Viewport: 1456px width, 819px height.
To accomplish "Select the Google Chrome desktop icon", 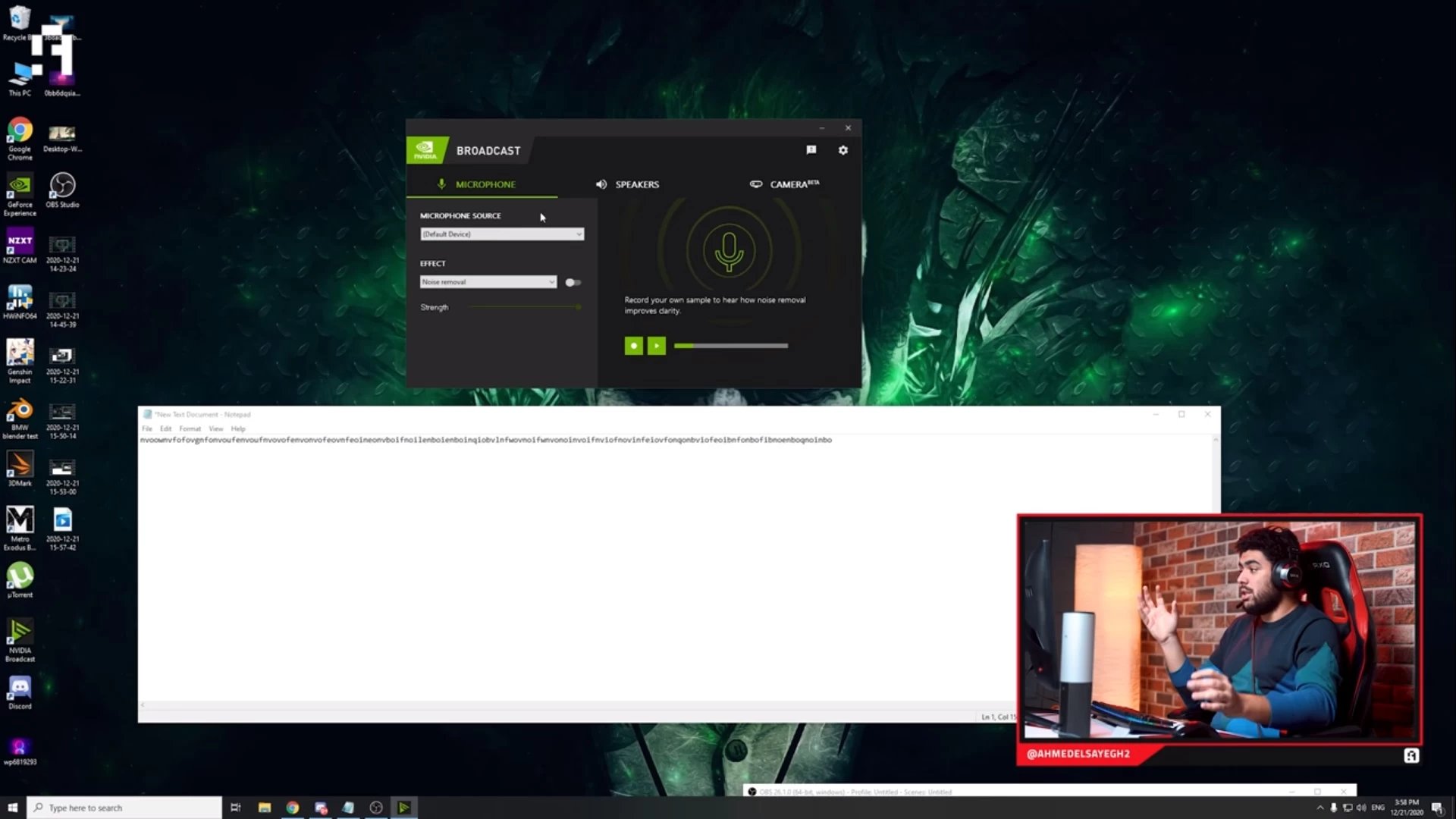I will pos(20,138).
